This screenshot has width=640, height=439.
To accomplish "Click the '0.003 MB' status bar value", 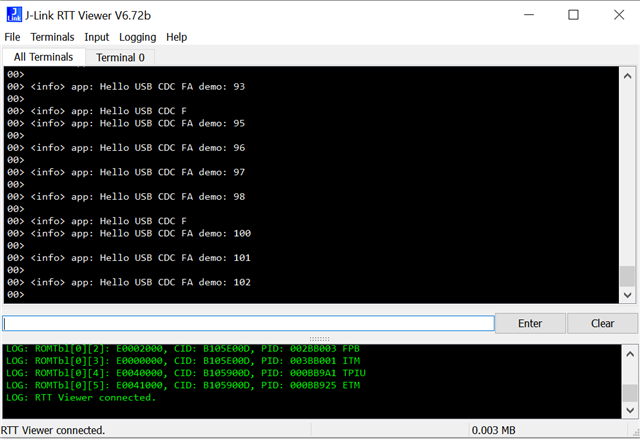I will (x=493, y=430).
